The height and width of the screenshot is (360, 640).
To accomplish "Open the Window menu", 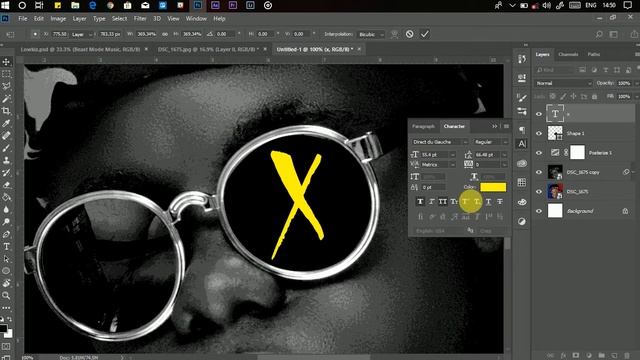I will [x=196, y=19].
